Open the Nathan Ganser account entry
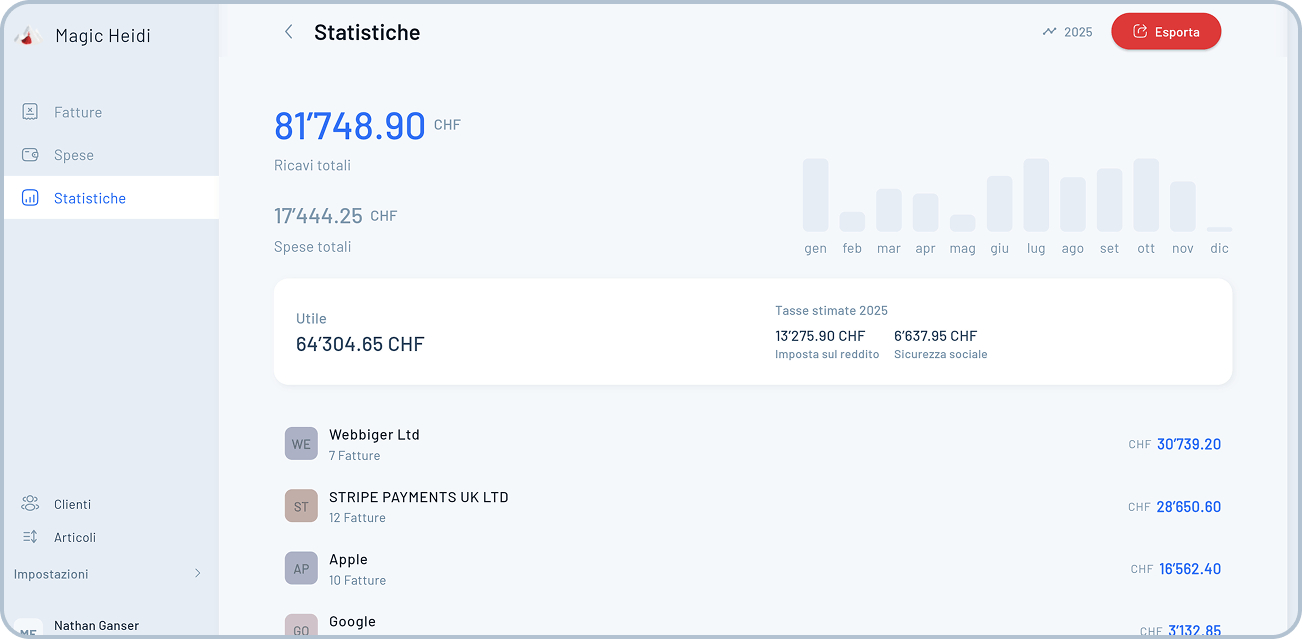 click(96, 624)
